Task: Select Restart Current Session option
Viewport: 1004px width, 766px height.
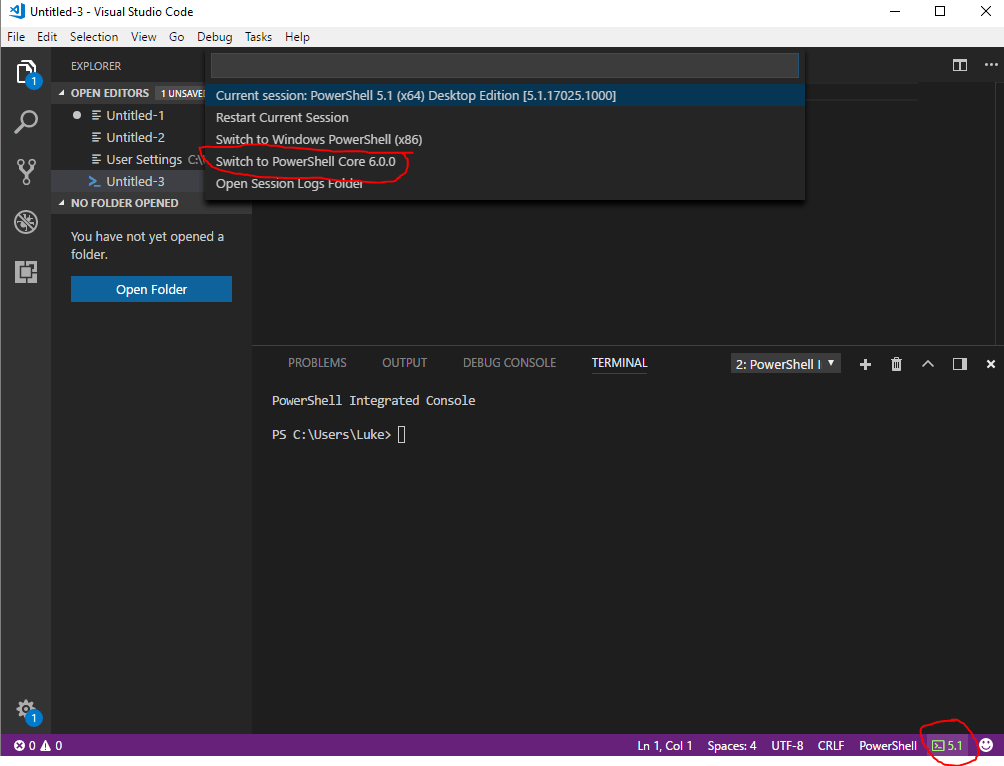Action: pos(505,118)
